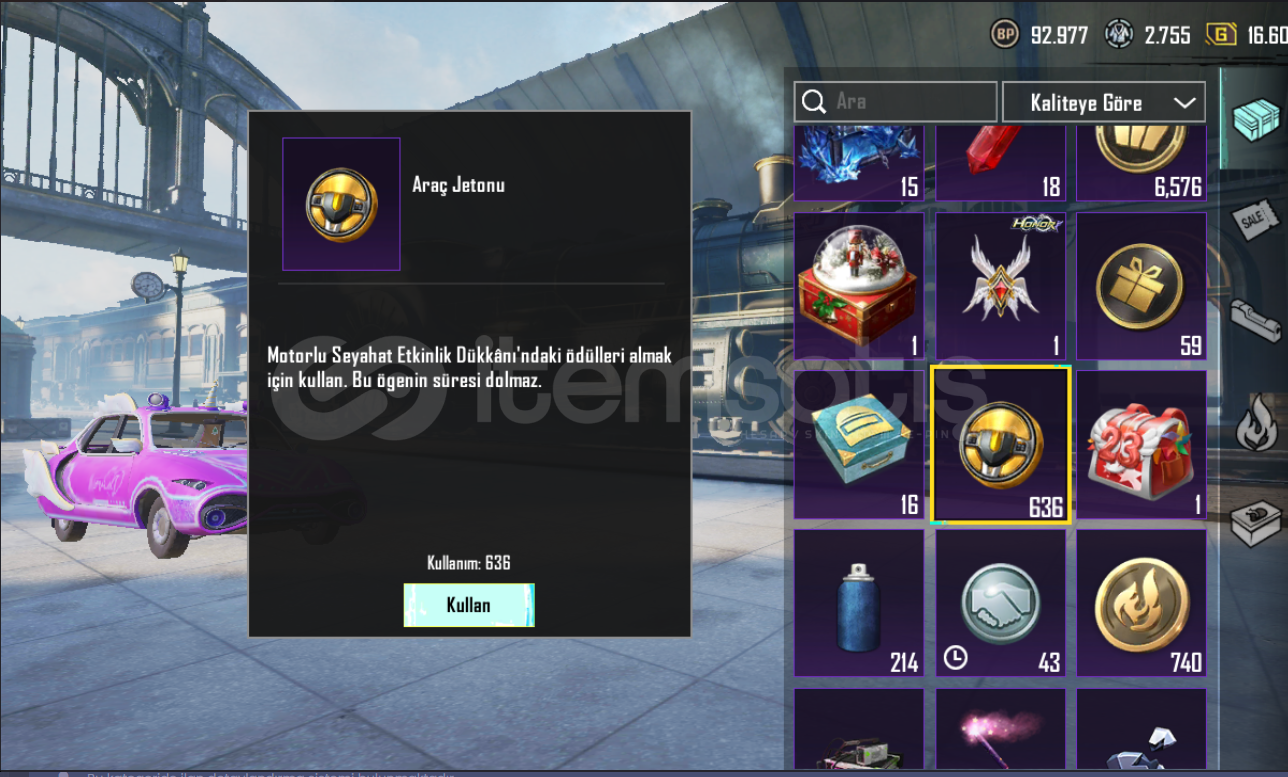Open the SALE tag tab in sidebar
This screenshot has height=777, width=1288.
click(x=1255, y=219)
